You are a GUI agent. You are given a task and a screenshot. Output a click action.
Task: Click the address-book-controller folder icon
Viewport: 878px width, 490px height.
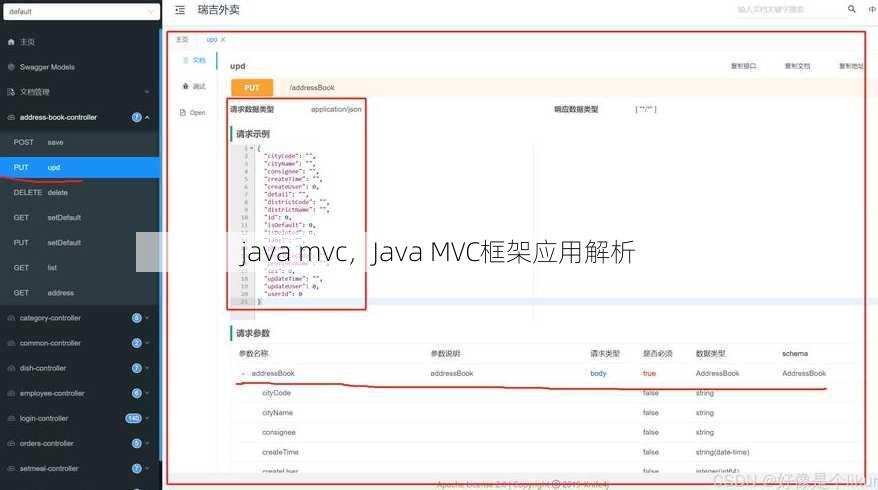11,117
